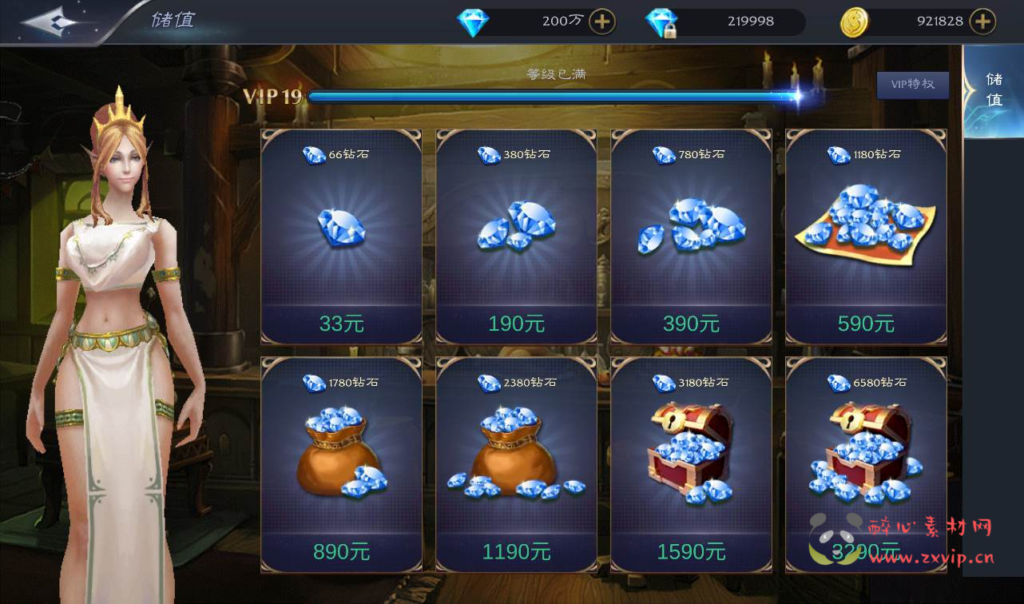The width and height of the screenshot is (1024, 604).
Task: Choose the 1180钻石 pack on the carpet
Action: coord(866,236)
